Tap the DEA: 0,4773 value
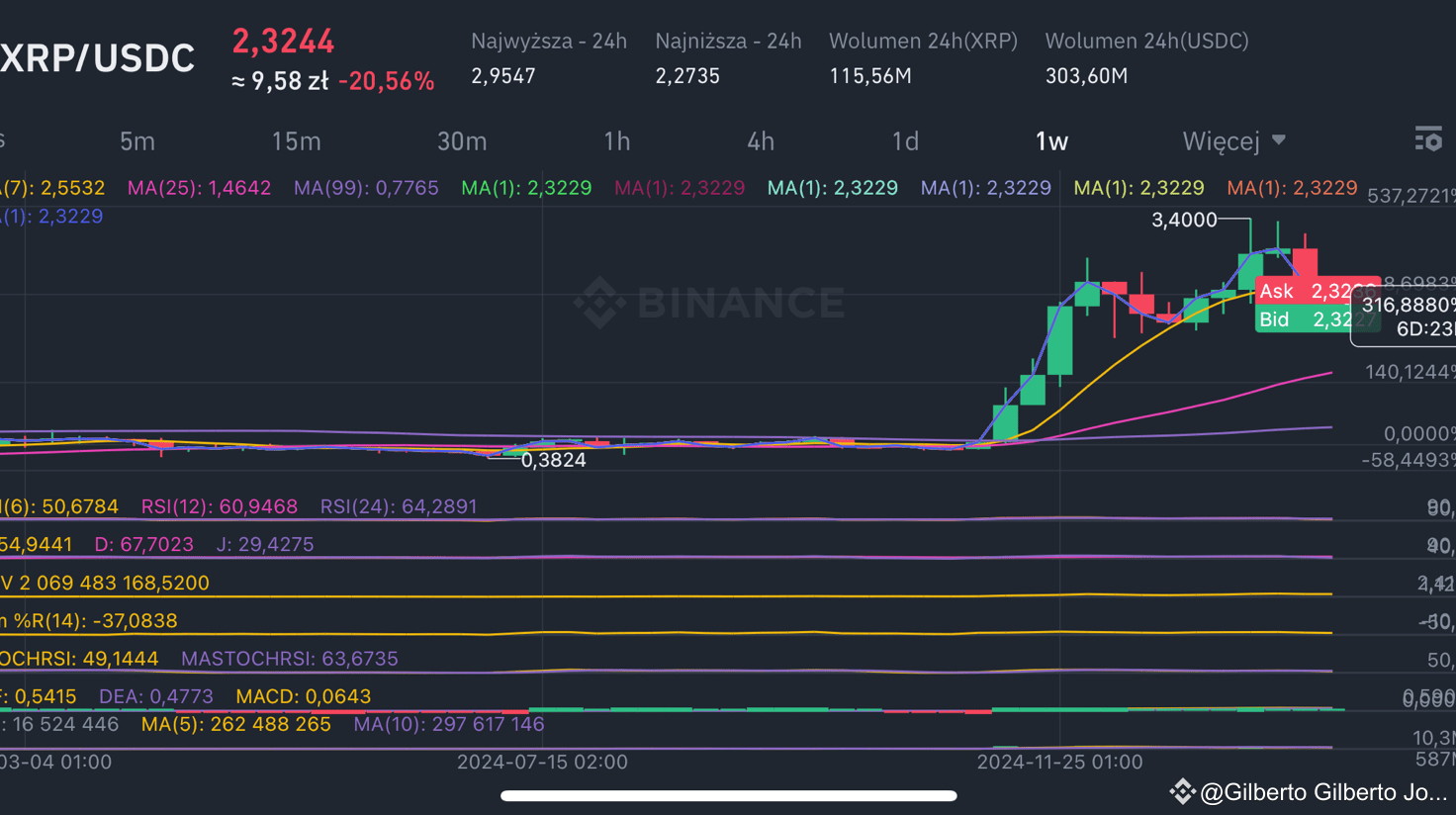Image resolution: width=1456 pixels, height=815 pixels. pos(156,696)
